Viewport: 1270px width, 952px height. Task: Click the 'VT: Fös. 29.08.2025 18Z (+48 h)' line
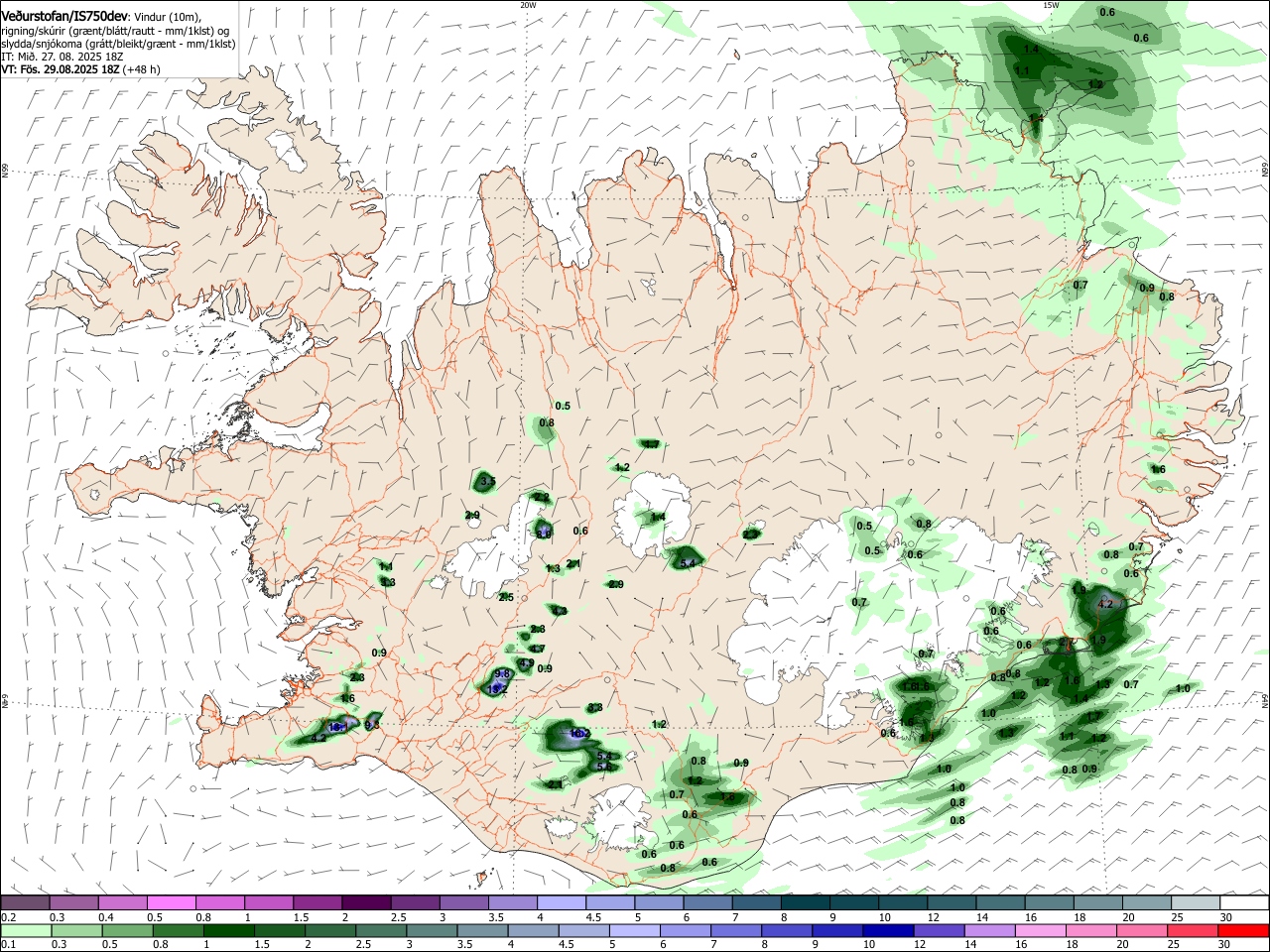pyautogui.click(x=80, y=69)
